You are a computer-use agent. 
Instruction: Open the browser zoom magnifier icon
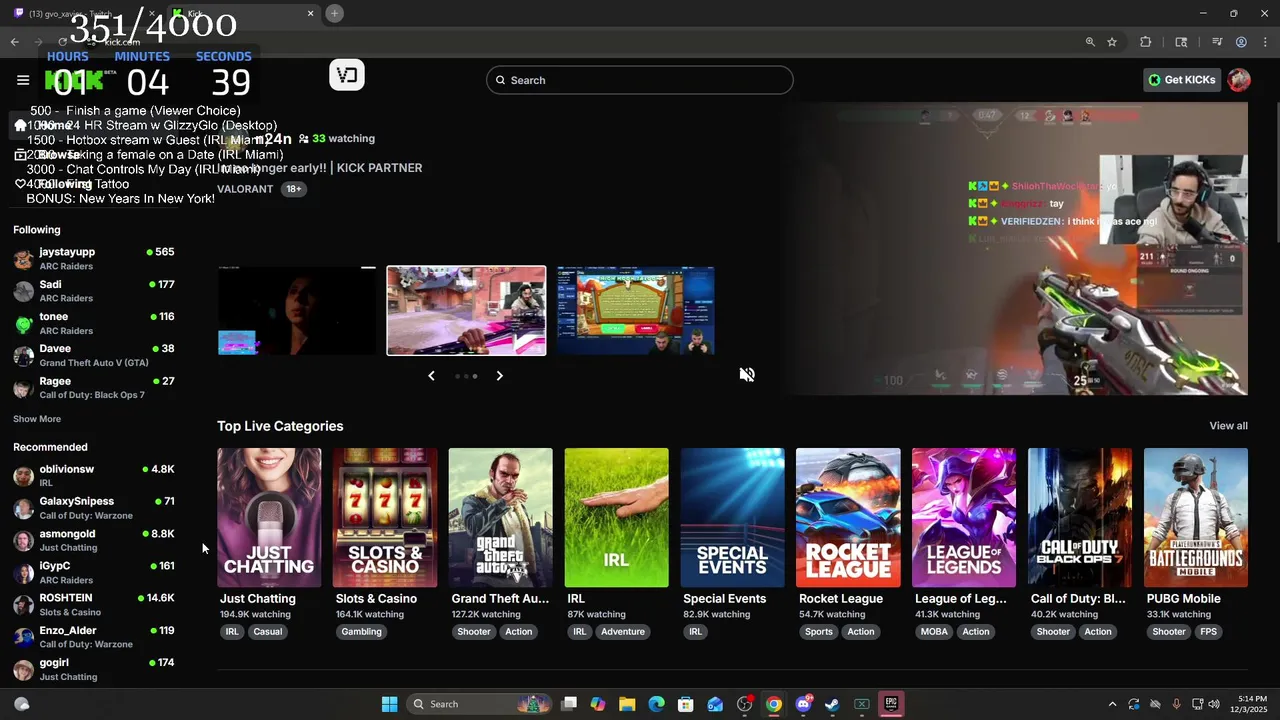1090,42
